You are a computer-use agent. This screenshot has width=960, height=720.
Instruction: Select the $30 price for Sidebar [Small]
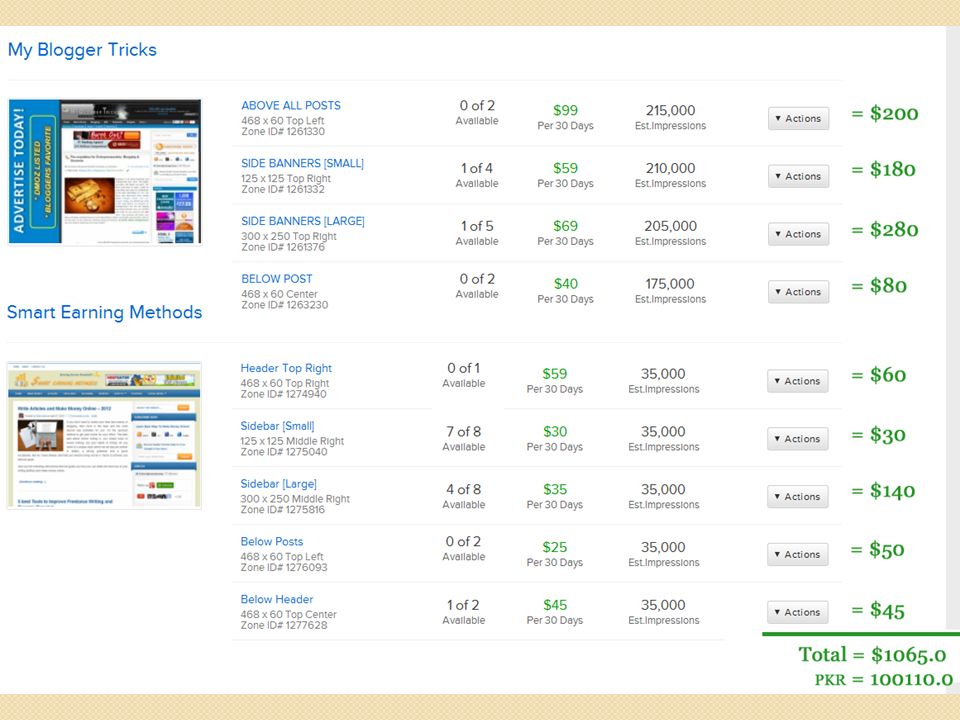(555, 432)
